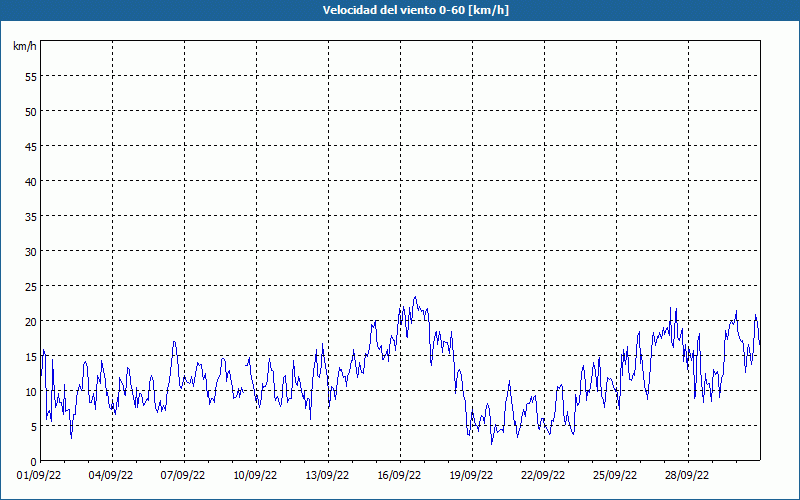The image size is (800, 500).
Task: Click the 50 value on the y-axis
Action: (31, 112)
